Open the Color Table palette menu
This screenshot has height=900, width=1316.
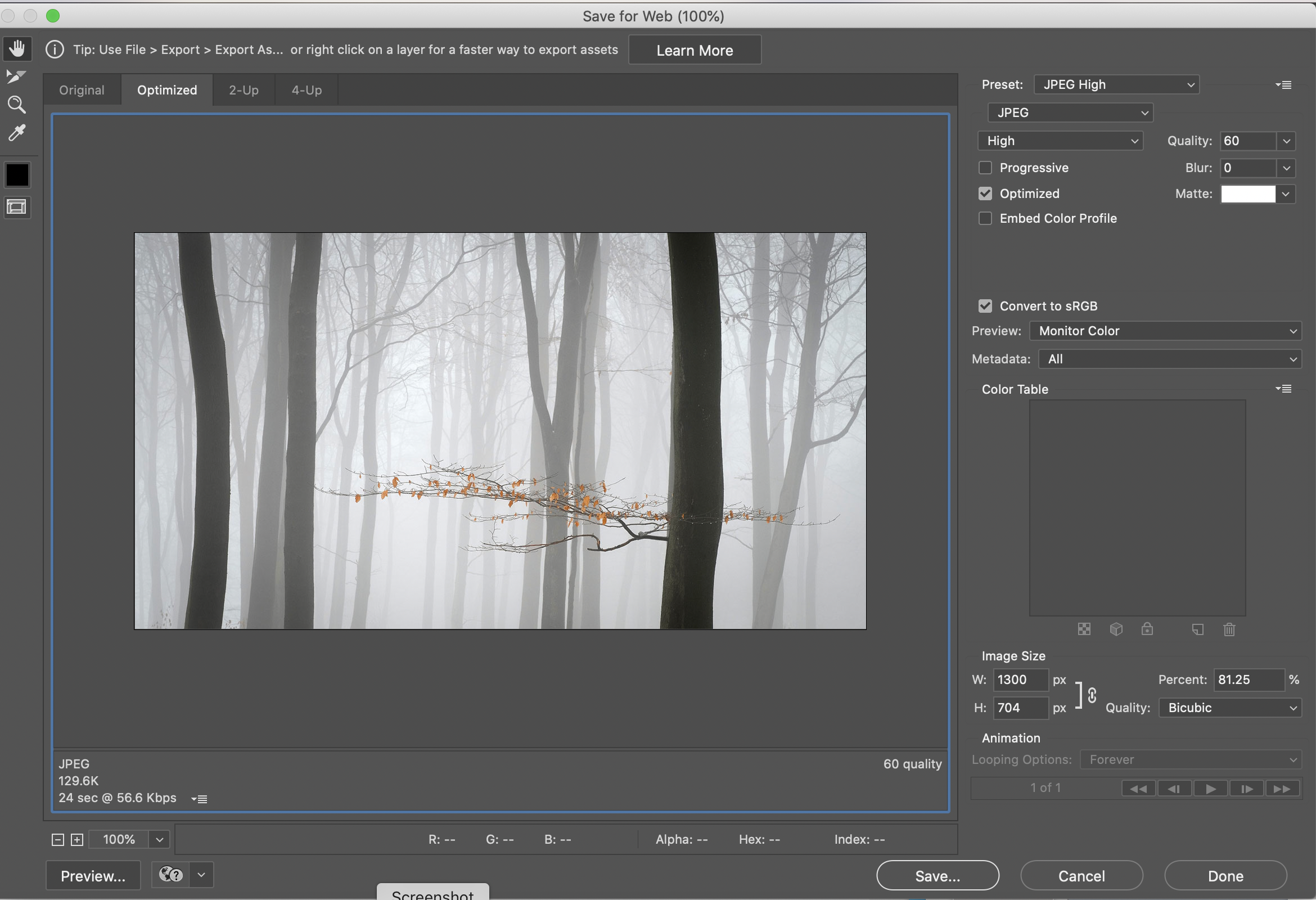pyautogui.click(x=1283, y=389)
